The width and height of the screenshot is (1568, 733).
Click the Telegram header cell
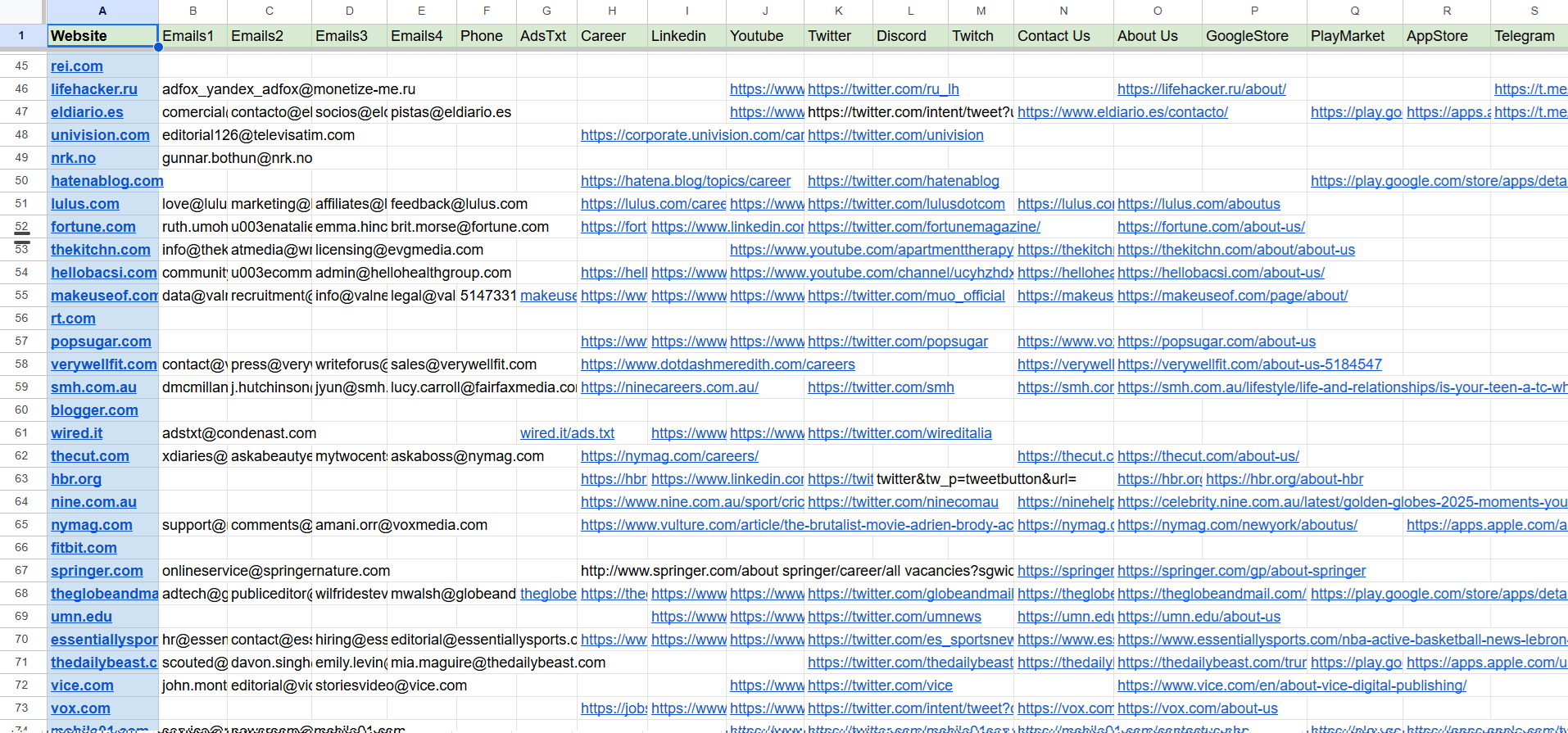[x=1525, y=36]
